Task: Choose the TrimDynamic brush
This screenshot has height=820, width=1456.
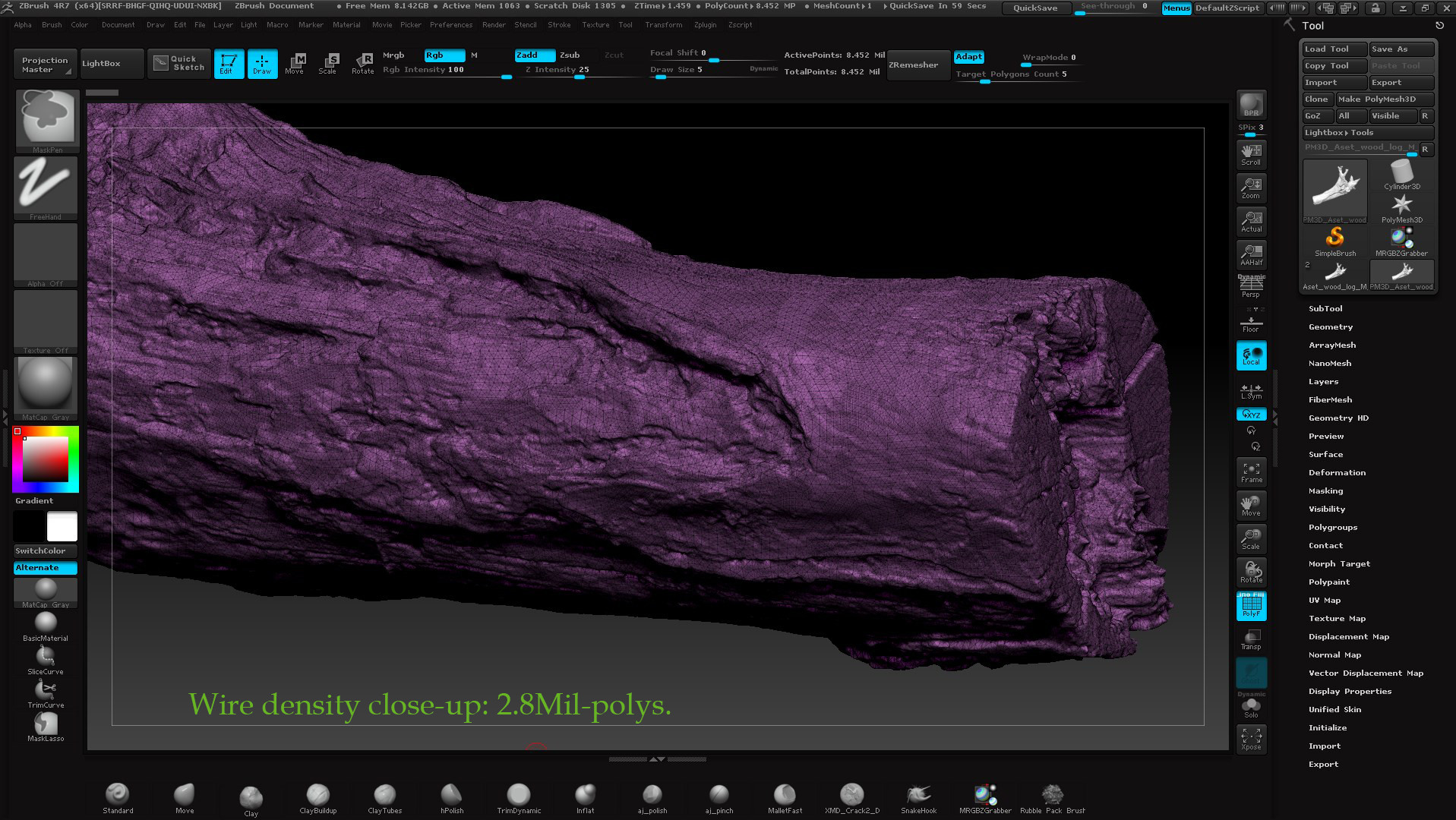Action: pyautogui.click(x=519, y=795)
